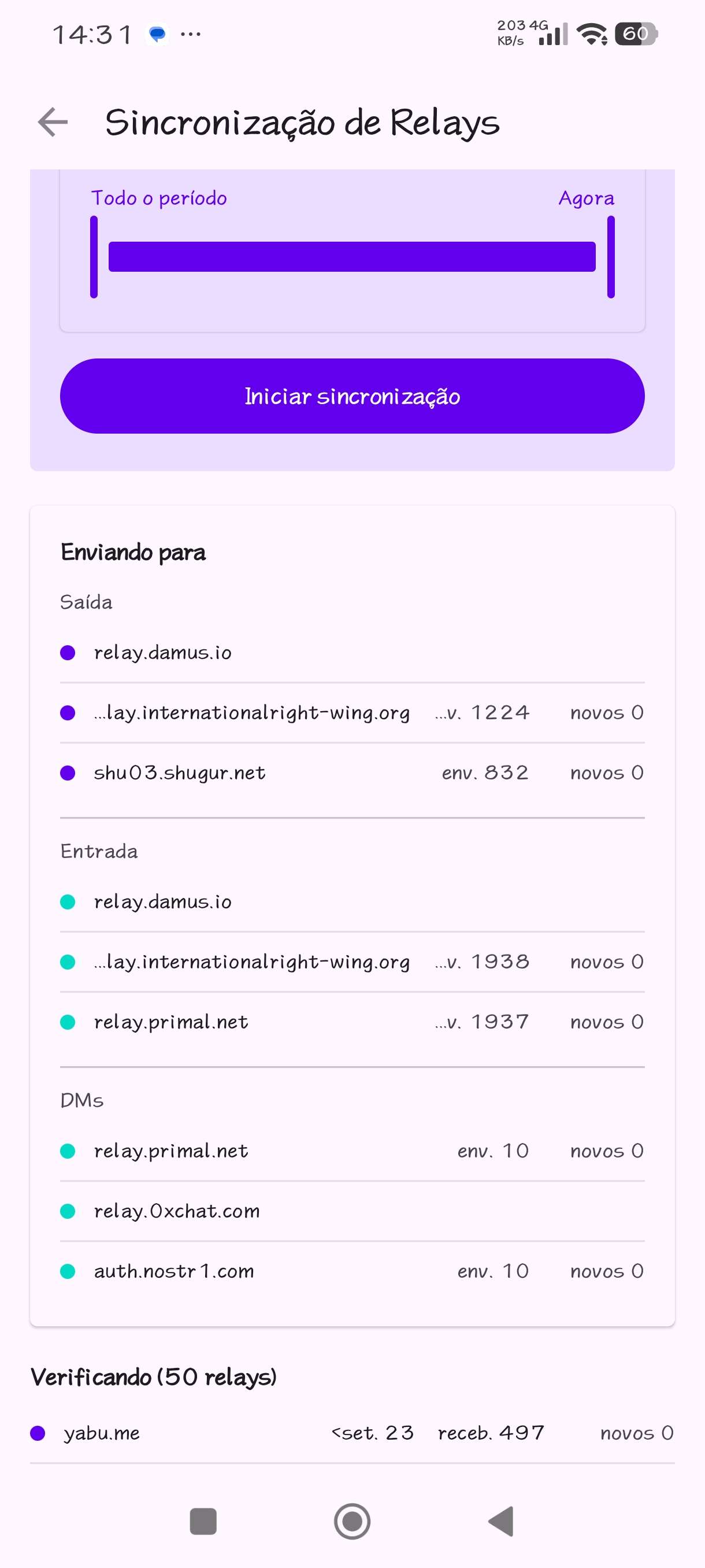705x1568 pixels.
Task: Select relay.damus.io under Entrada
Action: point(162,901)
